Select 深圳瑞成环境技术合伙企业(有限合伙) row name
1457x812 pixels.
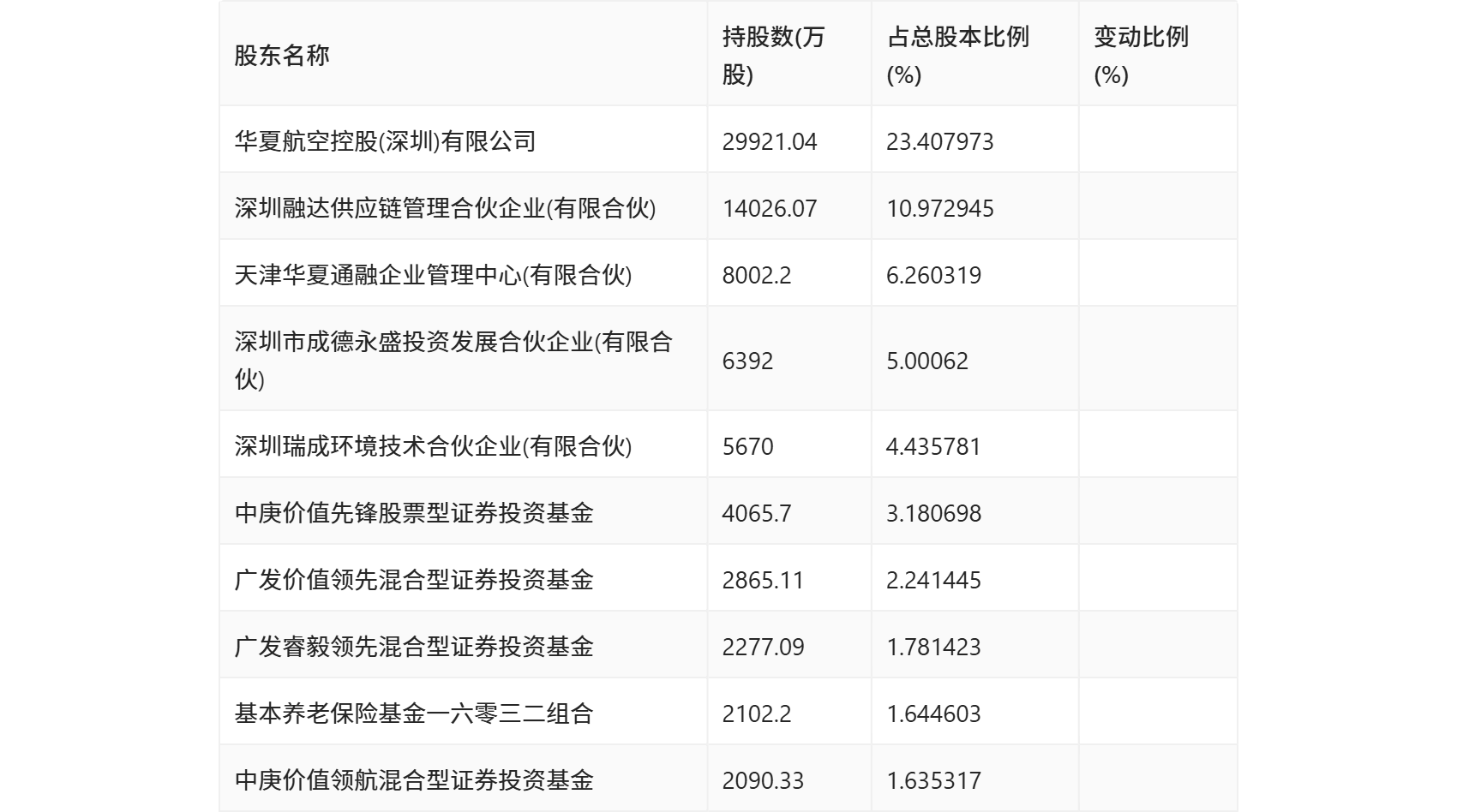pos(433,445)
